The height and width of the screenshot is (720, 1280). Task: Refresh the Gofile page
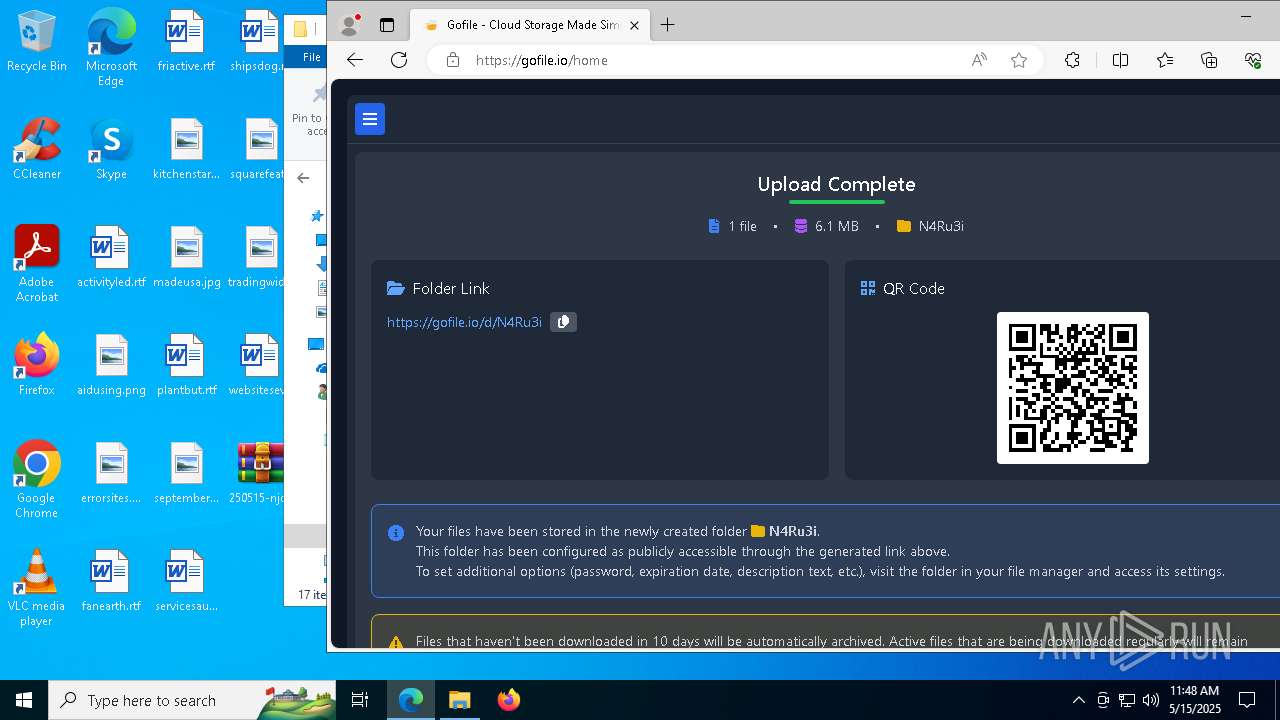click(399, 60)
